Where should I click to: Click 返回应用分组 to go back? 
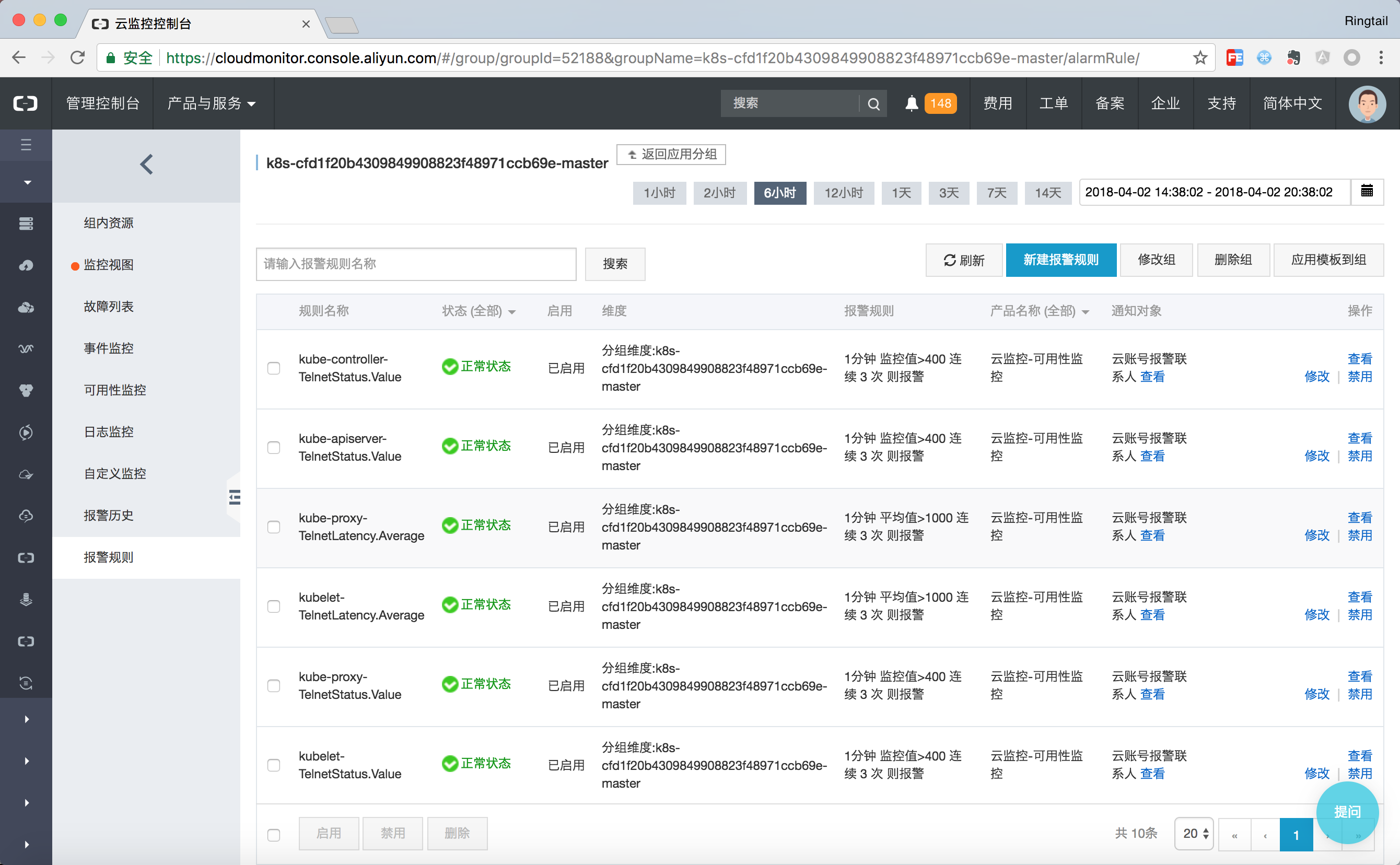(671, 155)
